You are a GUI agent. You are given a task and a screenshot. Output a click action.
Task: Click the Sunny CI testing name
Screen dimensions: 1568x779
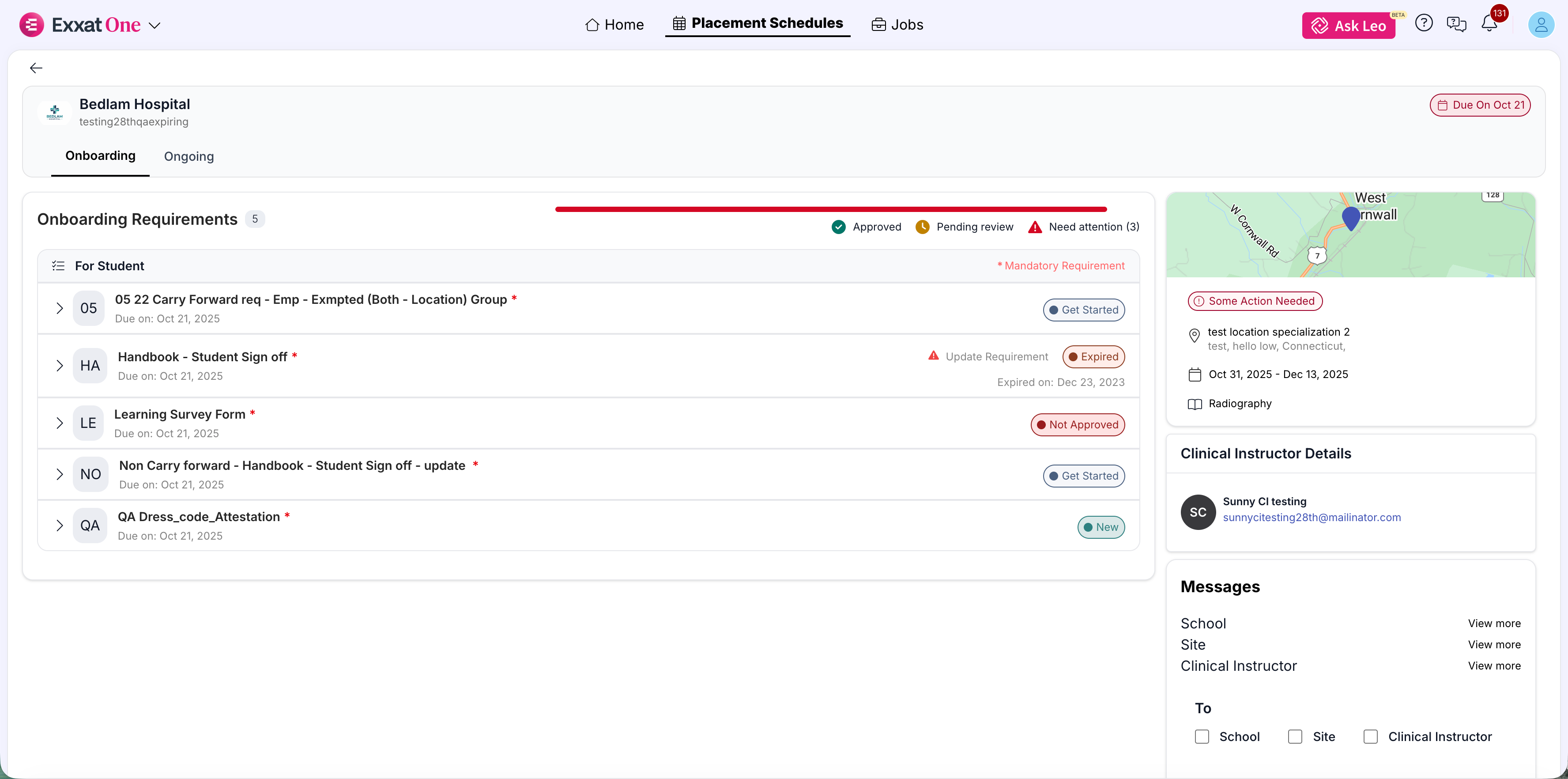click(x=1264, y=501)
